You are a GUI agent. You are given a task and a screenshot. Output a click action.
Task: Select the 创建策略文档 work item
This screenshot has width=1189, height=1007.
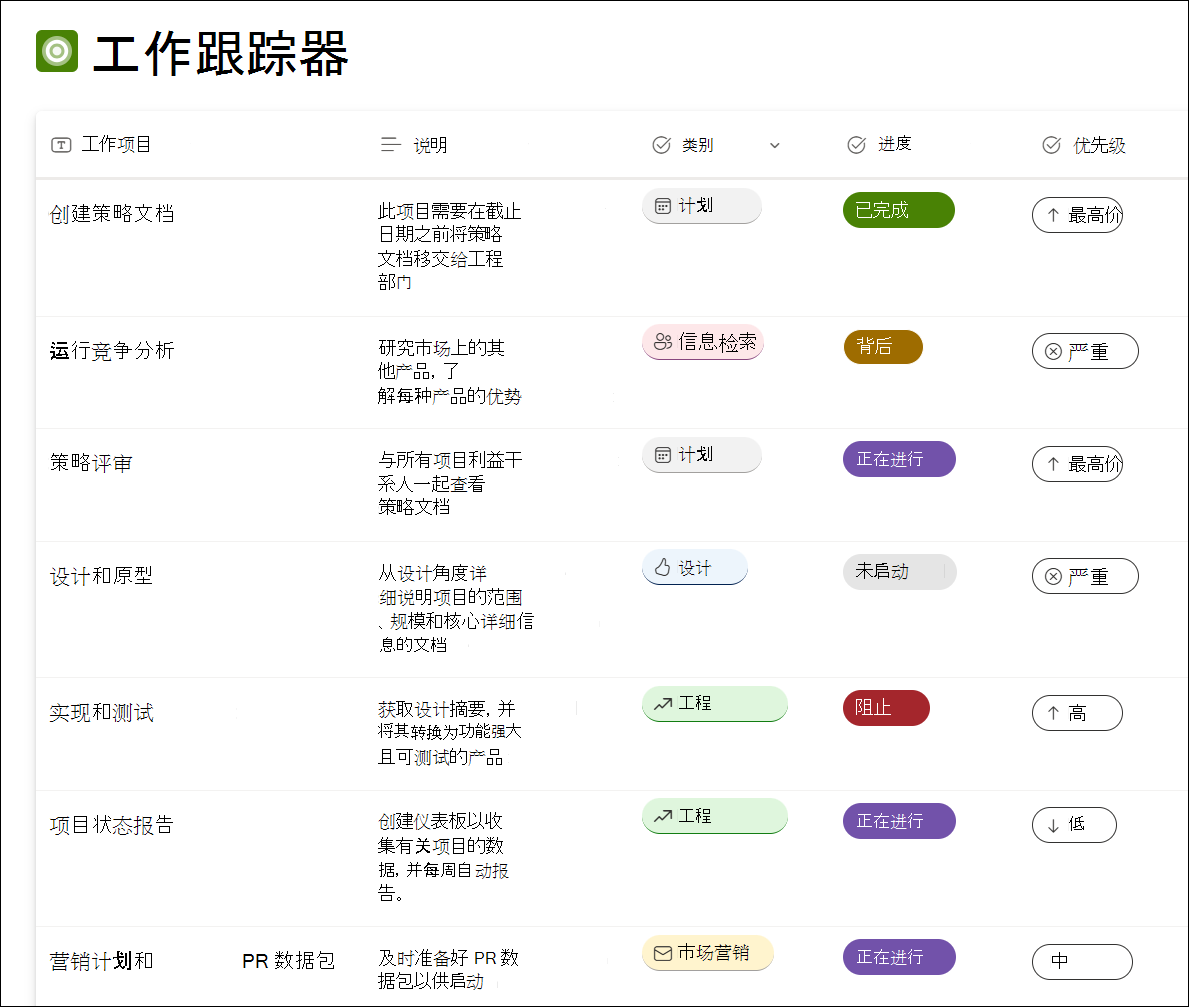[x=112, y=214]
